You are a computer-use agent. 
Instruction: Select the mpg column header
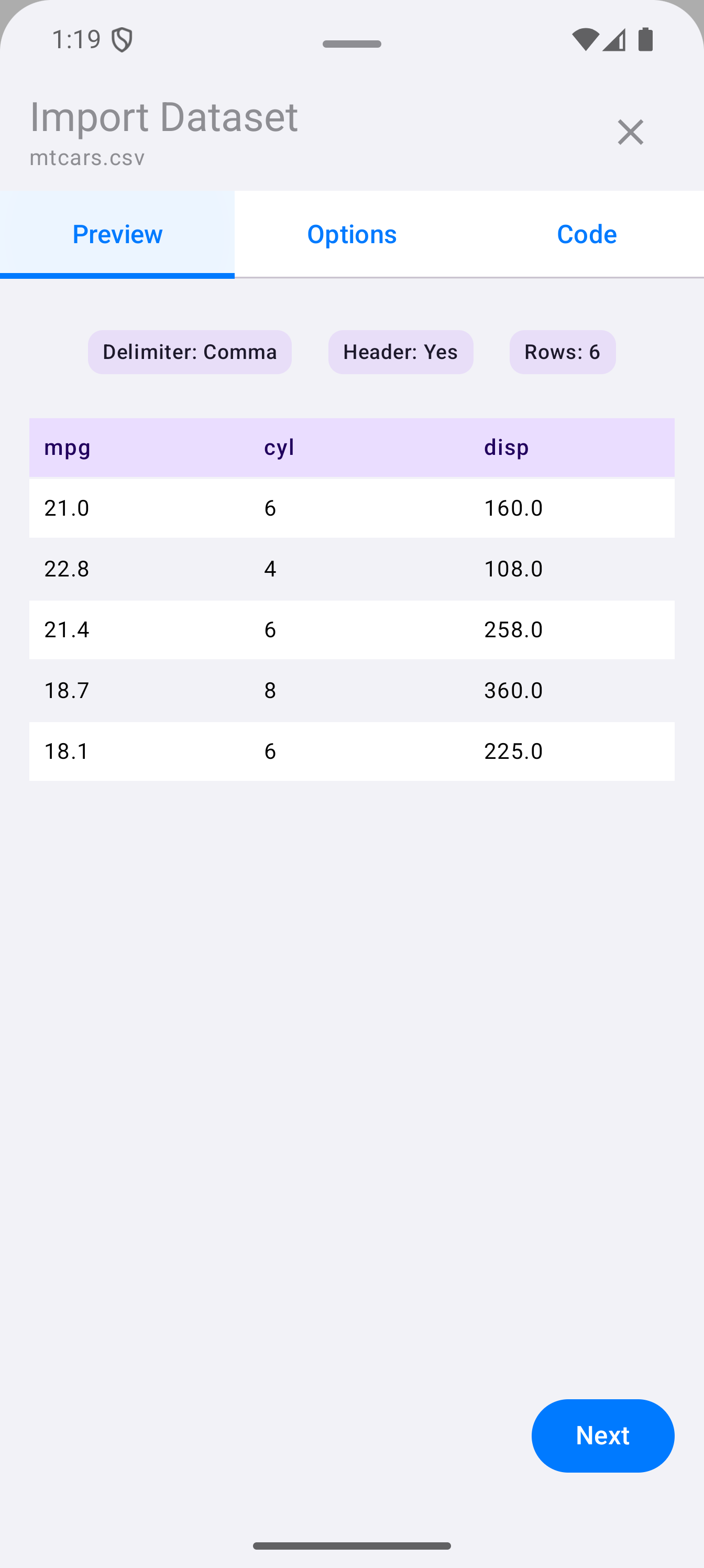click(68, 448)
